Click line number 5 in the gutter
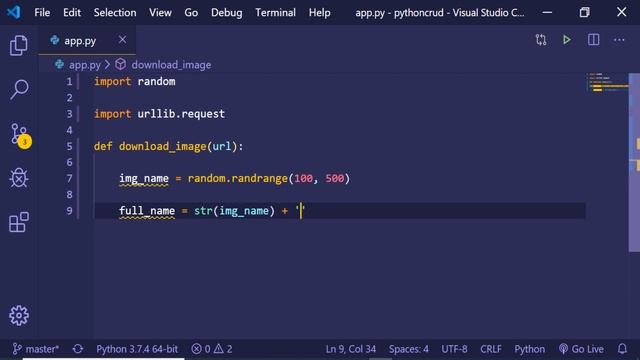Image resolution: width=640 pixels, height=360 pixels. (69, 146)
